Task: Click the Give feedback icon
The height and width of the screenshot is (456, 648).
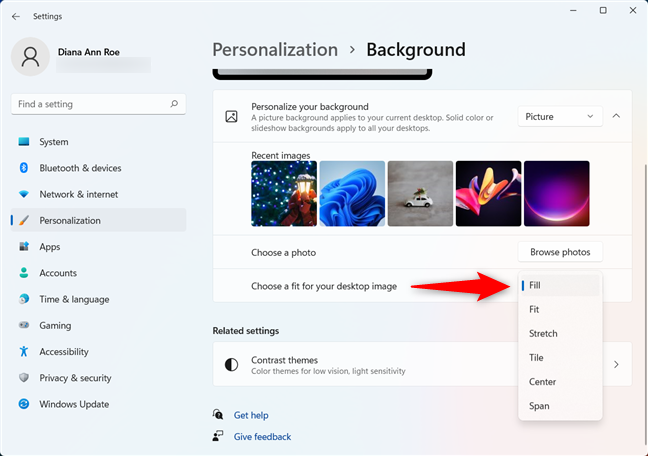Action: point(218,436)
